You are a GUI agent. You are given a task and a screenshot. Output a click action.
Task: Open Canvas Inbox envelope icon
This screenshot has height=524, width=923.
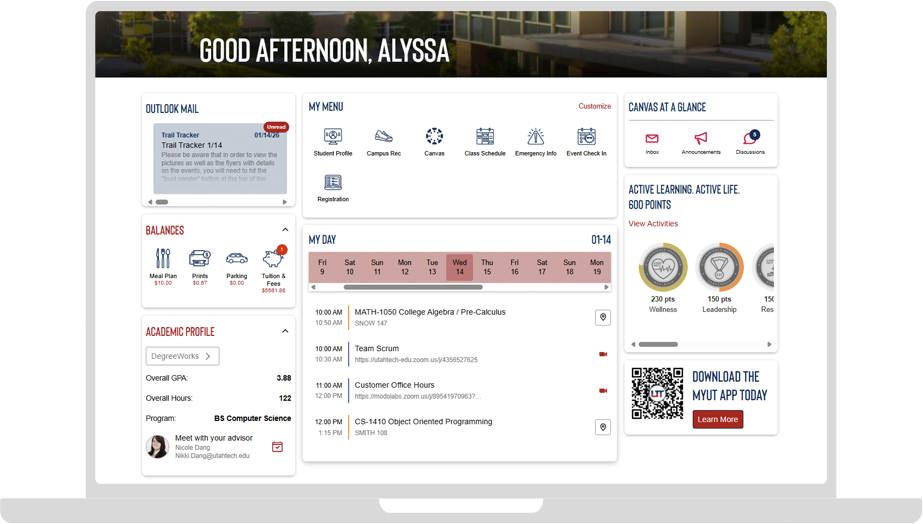point(652,139)
